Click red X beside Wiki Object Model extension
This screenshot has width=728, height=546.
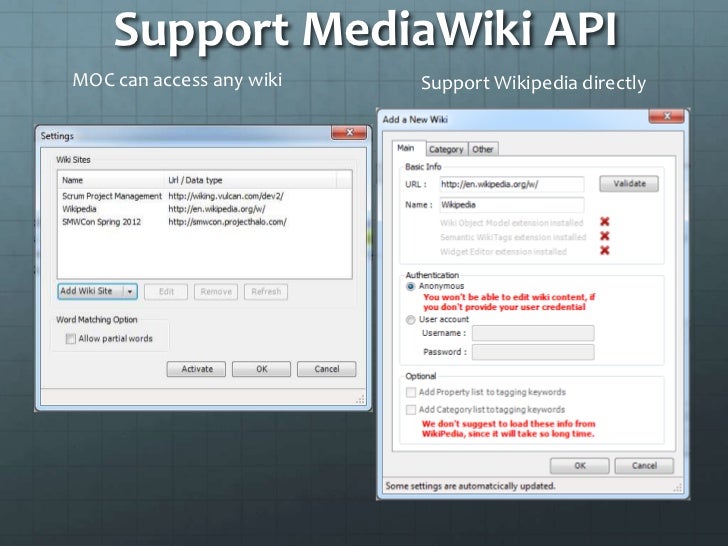point(604,222)
